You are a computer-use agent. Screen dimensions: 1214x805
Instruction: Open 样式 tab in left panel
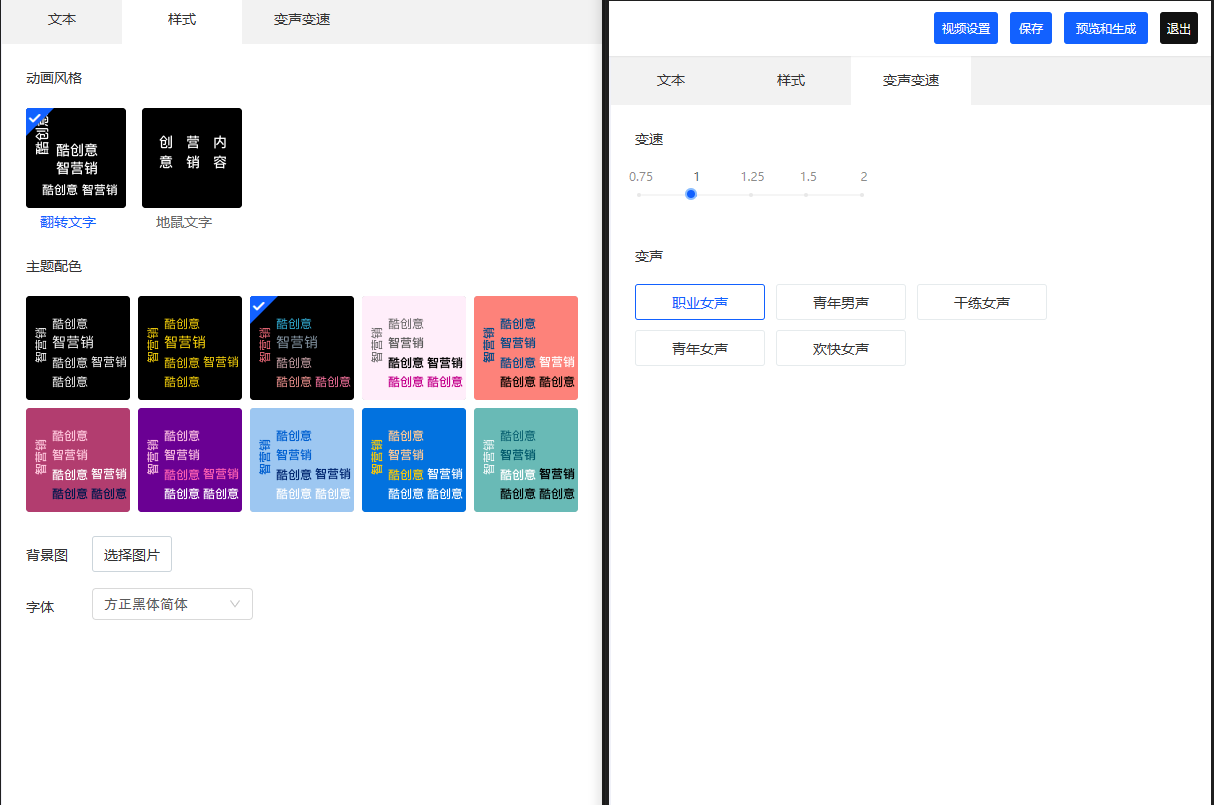click(182, 20)
